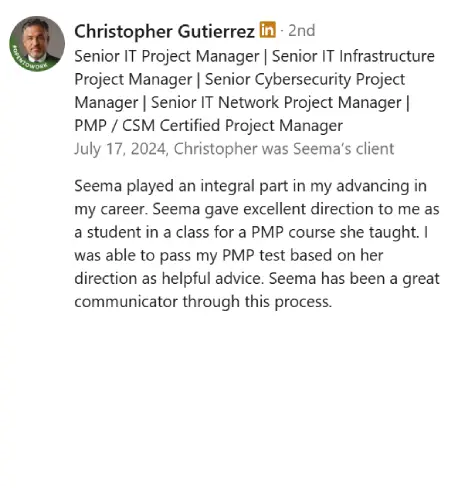Open the Christopher Gutierrez name link
This screenshot has width=466, height=488.
point(164,31)
